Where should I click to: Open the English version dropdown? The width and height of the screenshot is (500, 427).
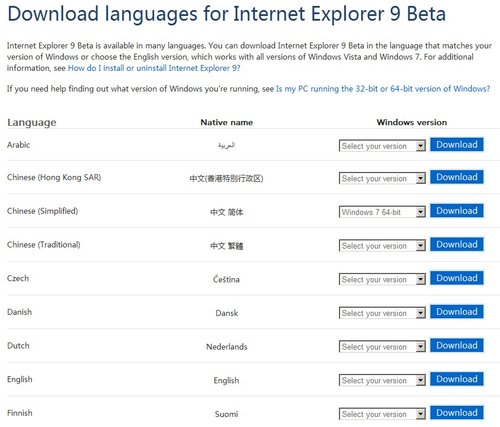(382, 380)
